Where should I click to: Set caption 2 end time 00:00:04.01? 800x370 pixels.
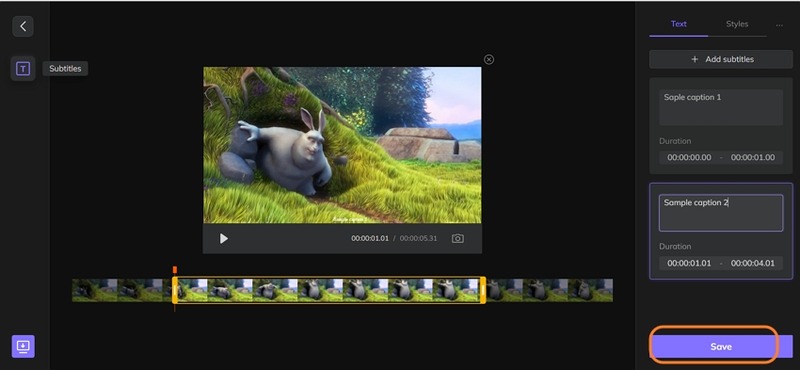[753, 263]
